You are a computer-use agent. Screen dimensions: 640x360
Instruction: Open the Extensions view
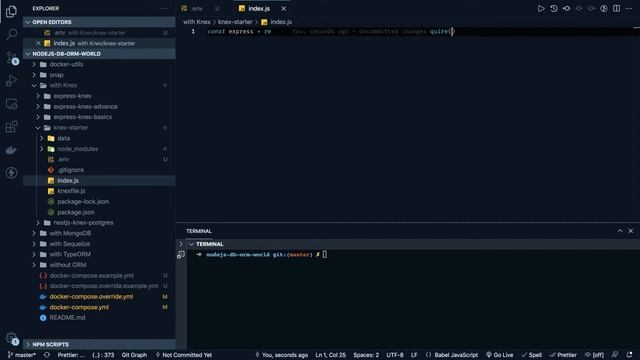11,127
